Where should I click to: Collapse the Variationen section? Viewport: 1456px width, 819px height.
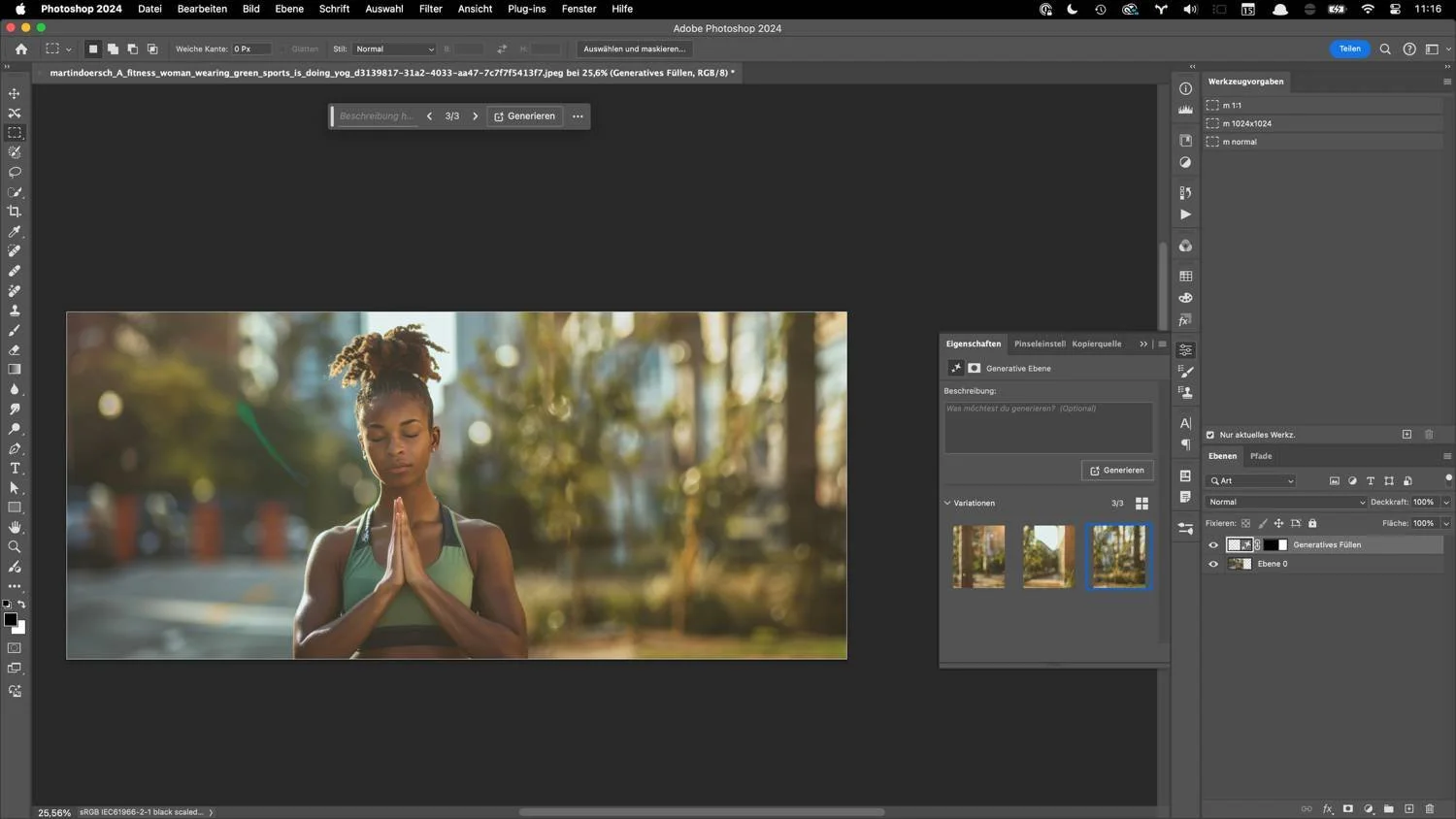coord(947,504)
